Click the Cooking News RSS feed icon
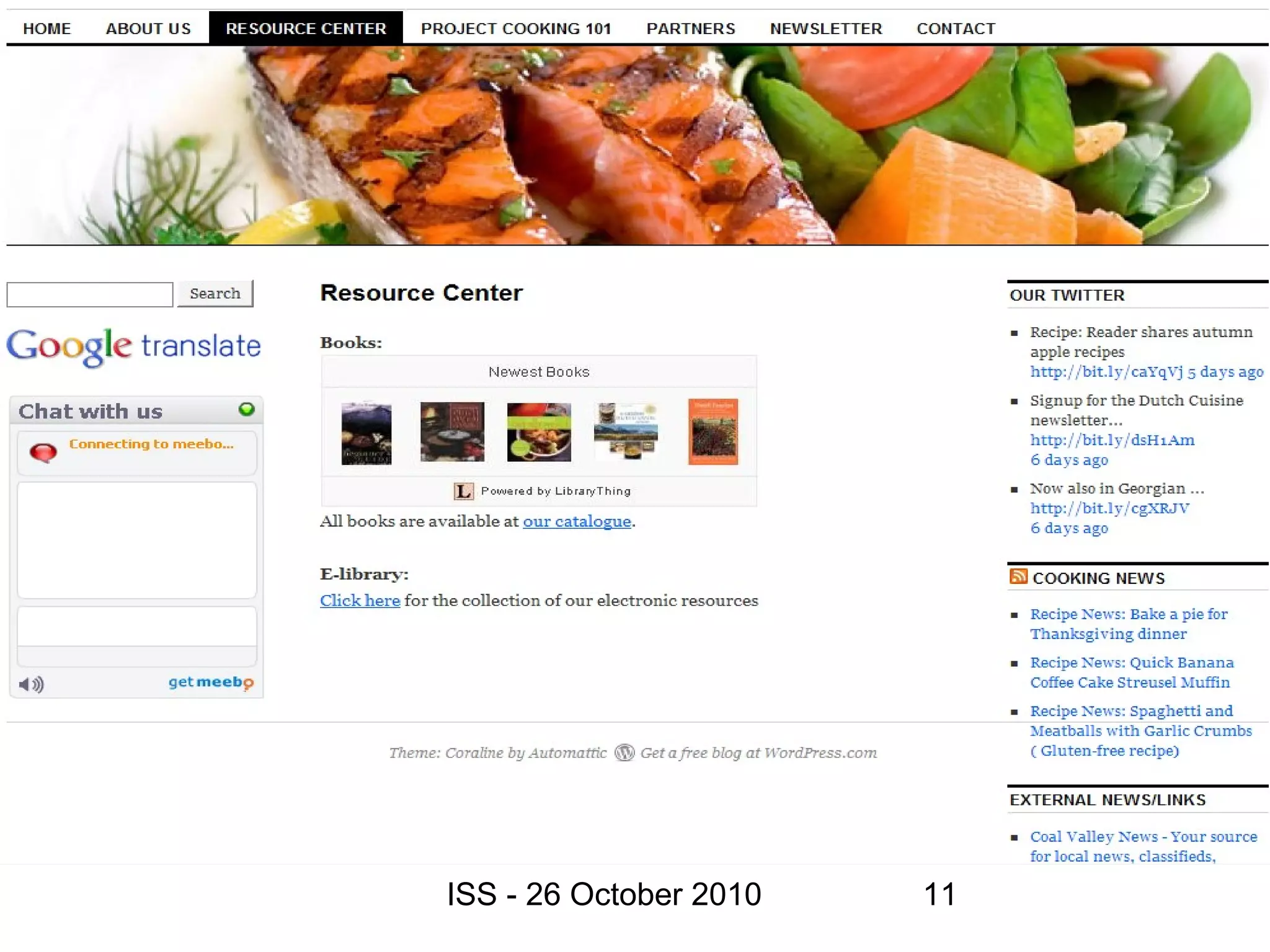This screenshot has height=952, width=1270. (x=1018, y=577)
